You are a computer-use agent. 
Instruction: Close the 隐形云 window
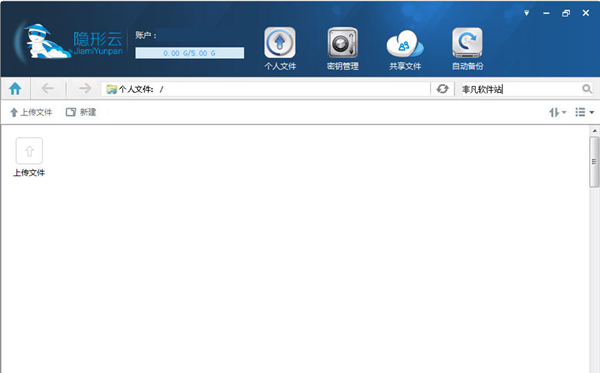point(585,13)
